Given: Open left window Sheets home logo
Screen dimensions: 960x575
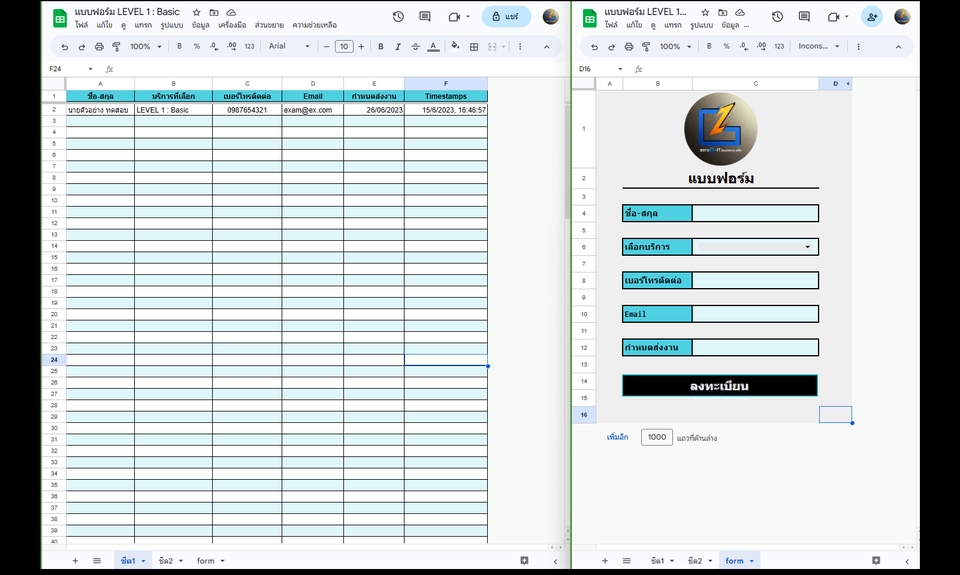Looking at the screenshot, I should [x=60, y=18].
